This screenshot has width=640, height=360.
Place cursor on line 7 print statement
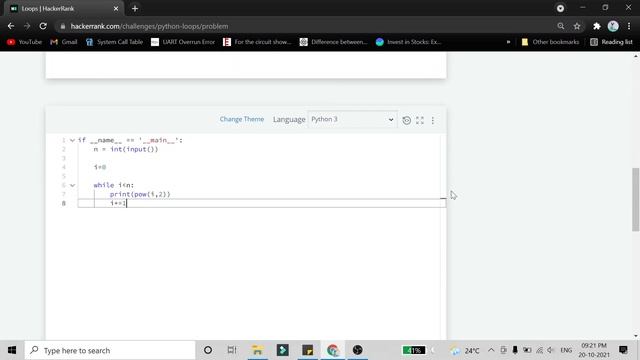[x=140, y=194]
